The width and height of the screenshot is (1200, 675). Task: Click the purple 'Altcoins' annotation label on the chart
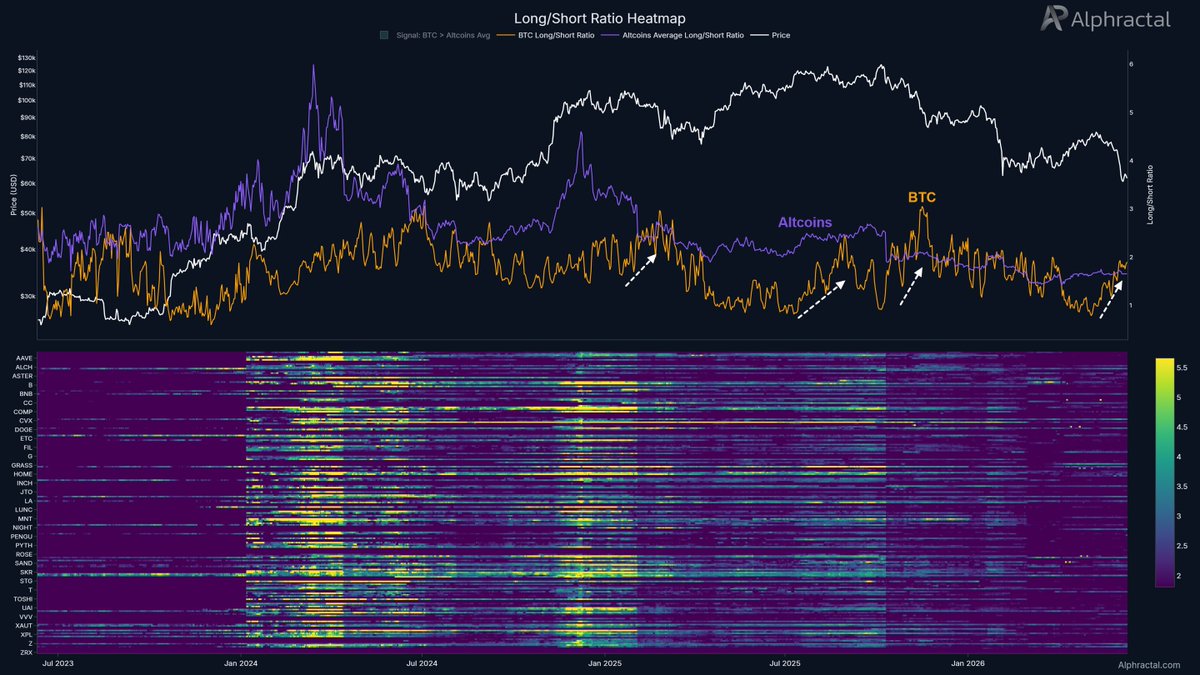805,222
